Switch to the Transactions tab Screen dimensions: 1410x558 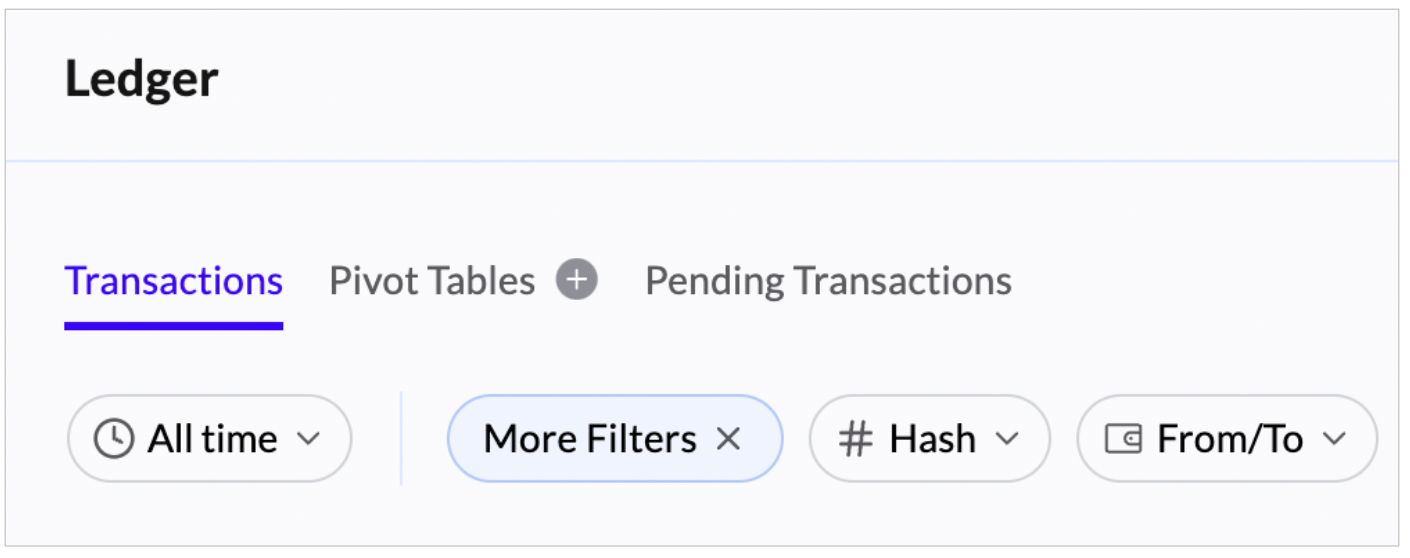(x=174, y=281)
